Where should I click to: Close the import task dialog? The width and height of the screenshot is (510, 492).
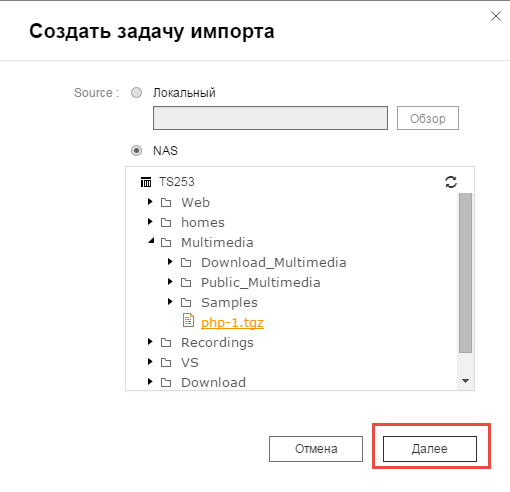click(496, 16)
